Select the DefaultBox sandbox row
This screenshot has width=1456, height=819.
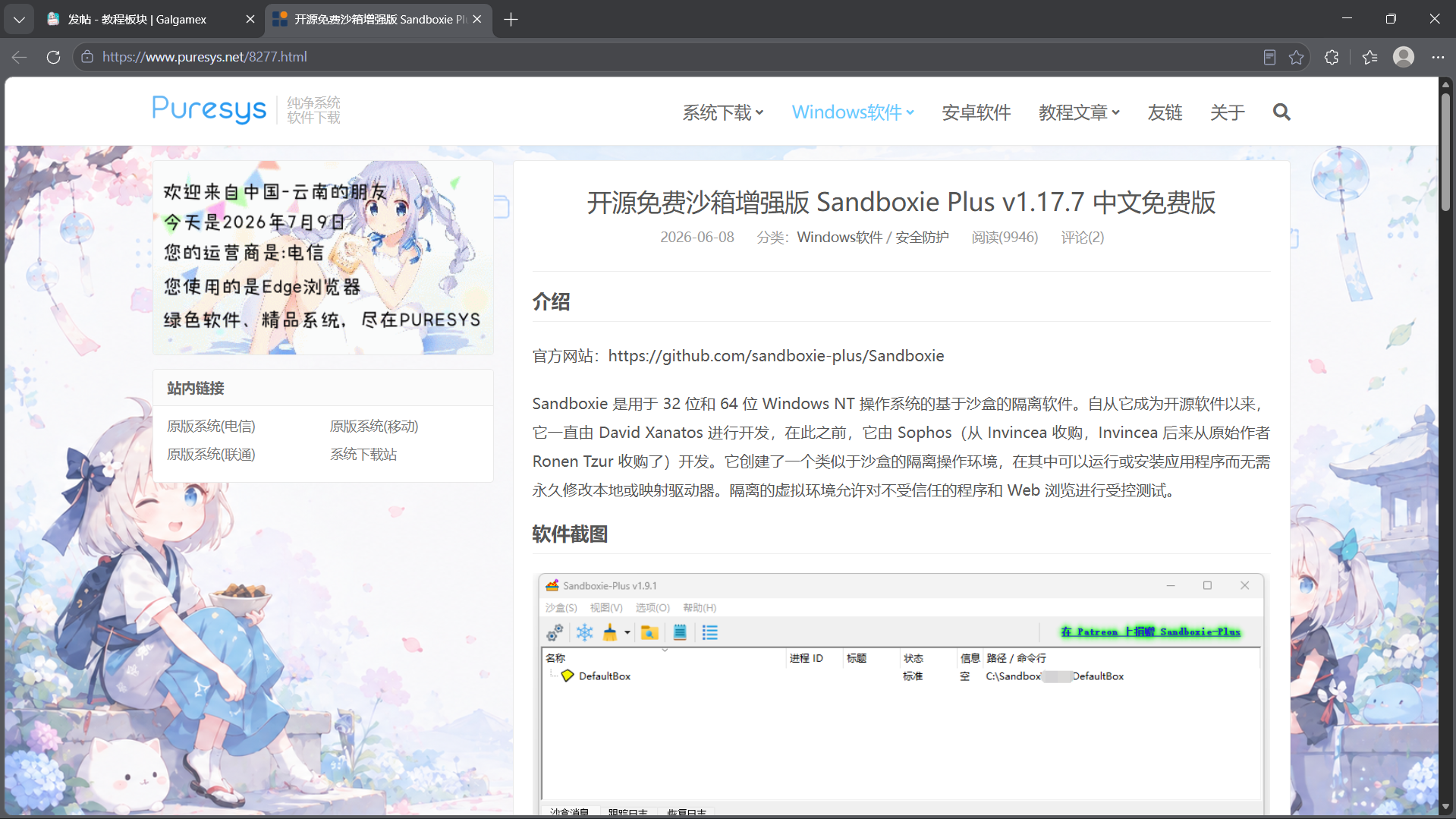pyautogui.click(x=901, y=676)
